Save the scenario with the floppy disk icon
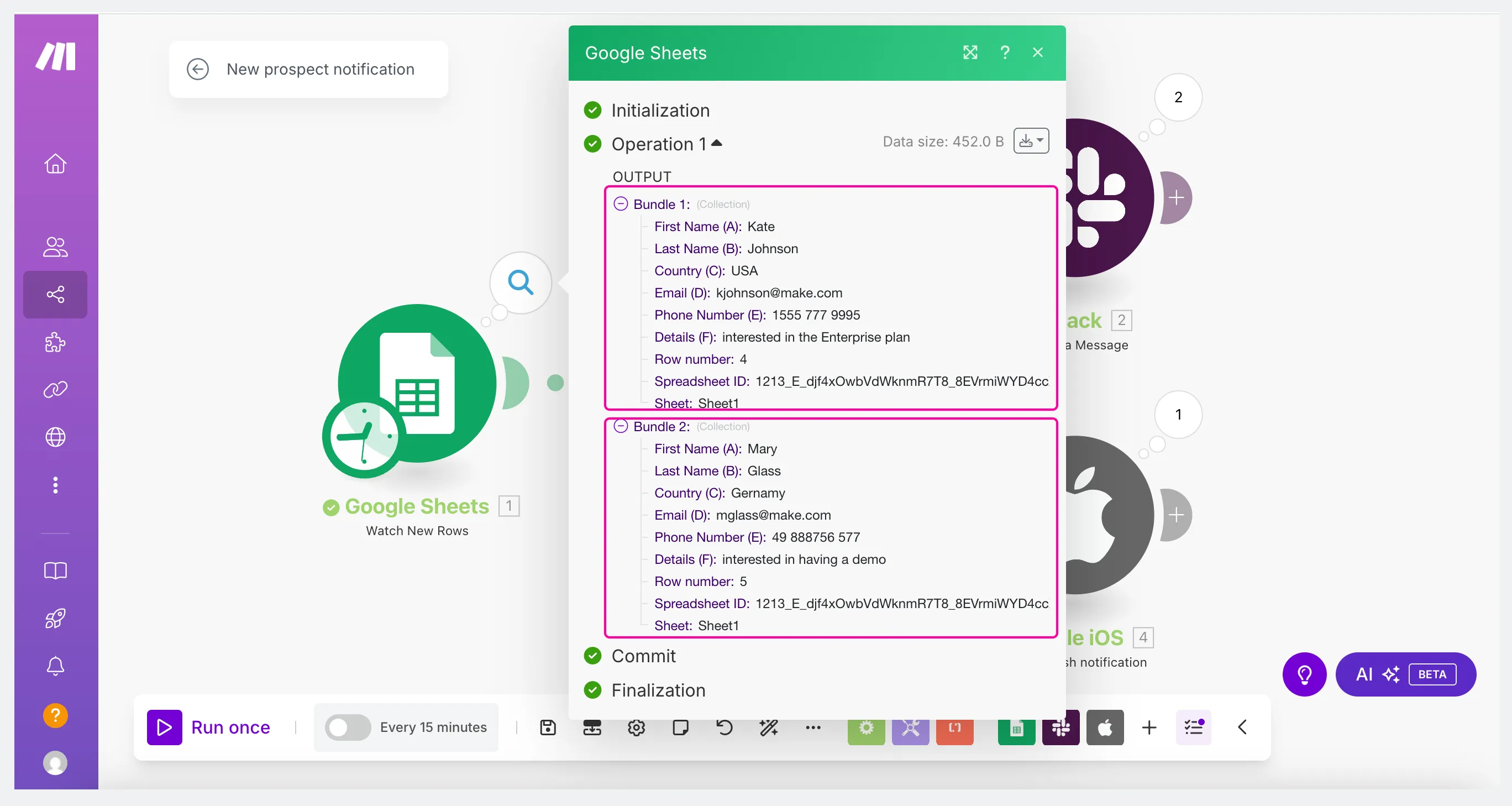Viewport: 1512px width, 806px height. [x=548, y=728]
